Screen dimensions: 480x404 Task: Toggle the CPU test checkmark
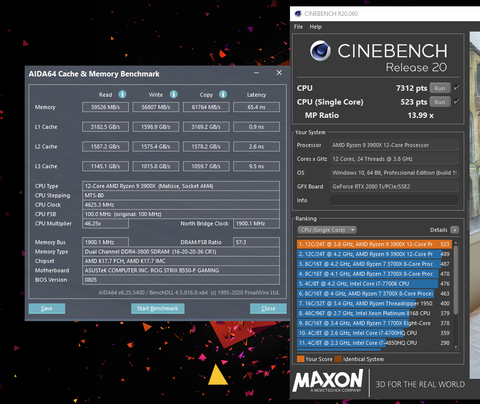[457, 88]
